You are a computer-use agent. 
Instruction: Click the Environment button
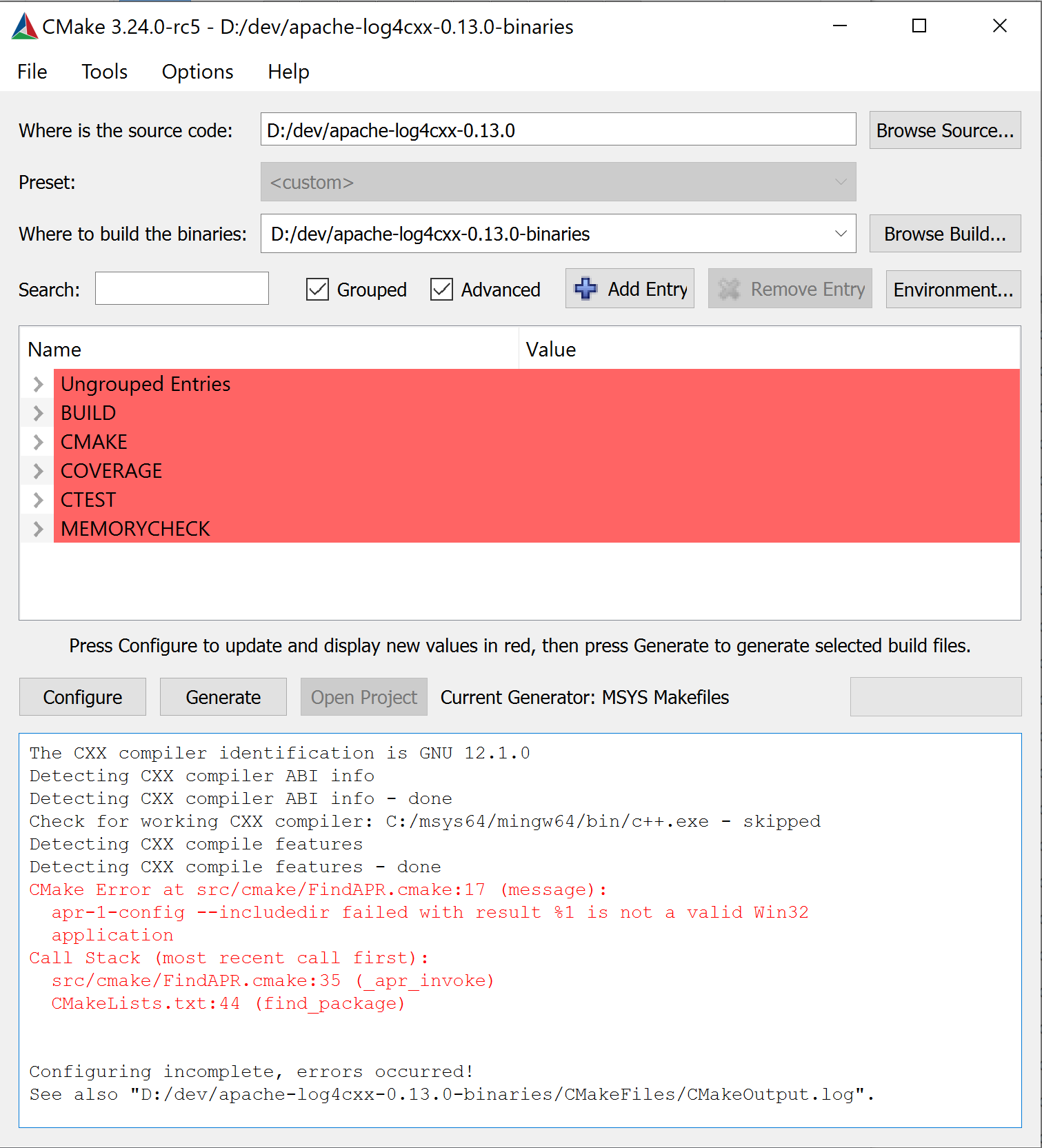click(x=953, y=290)
